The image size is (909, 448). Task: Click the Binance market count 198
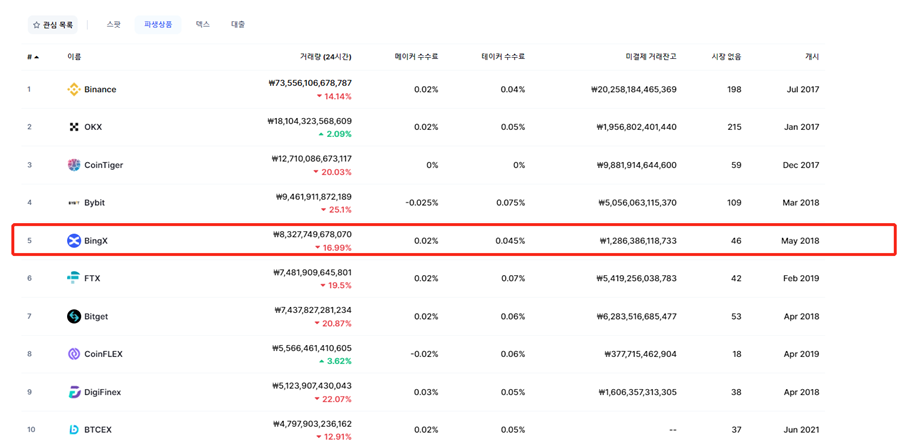pyautogui.click(x=735, y=90)
